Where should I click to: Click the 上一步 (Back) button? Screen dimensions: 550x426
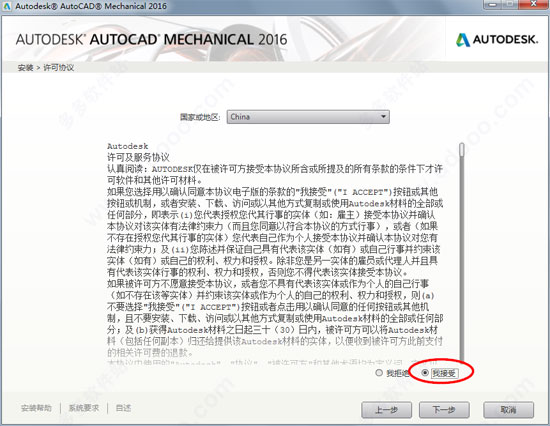[x=386, y=410]
